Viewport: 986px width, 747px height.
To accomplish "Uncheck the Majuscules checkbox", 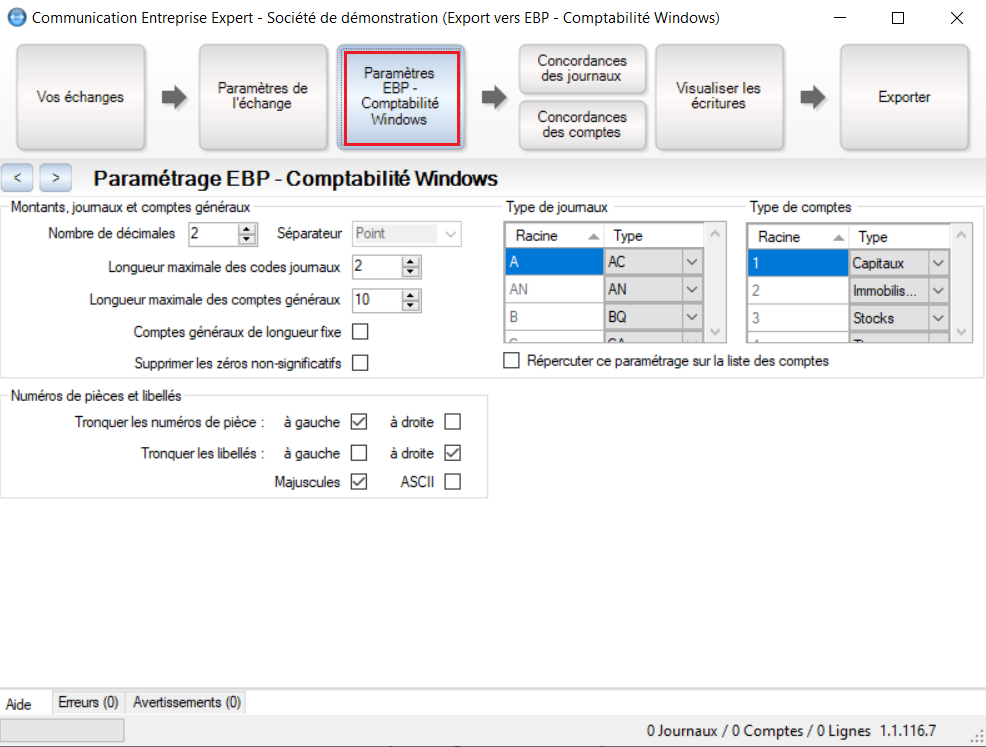I will (x=359, y=482).
